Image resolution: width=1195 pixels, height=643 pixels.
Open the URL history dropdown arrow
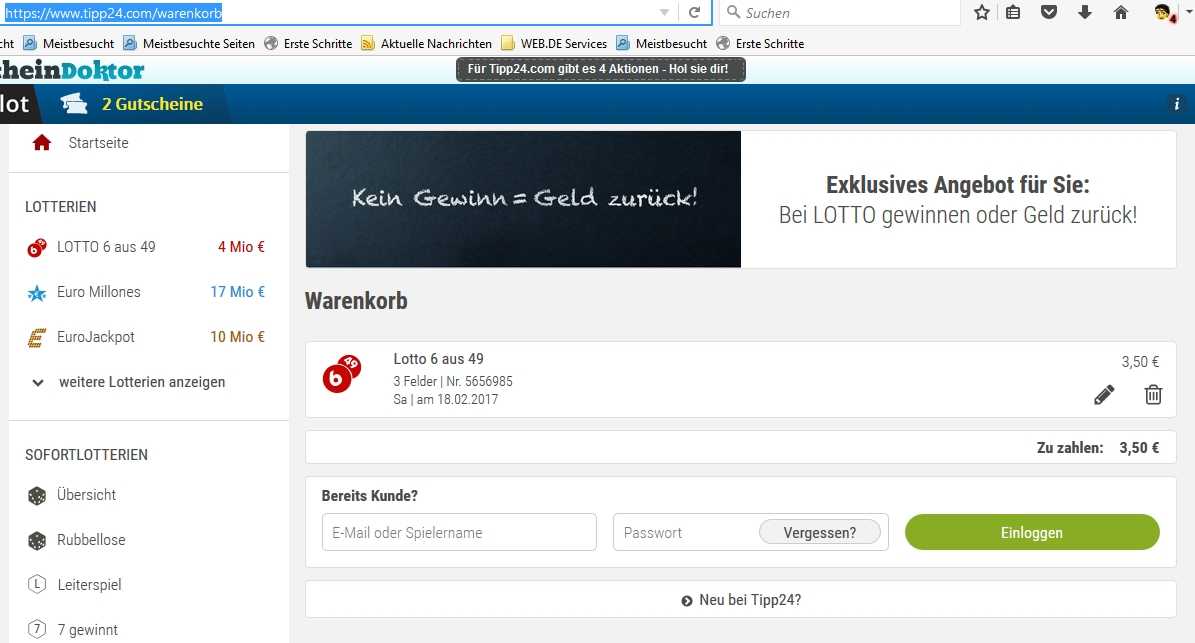tap(664, 12)
